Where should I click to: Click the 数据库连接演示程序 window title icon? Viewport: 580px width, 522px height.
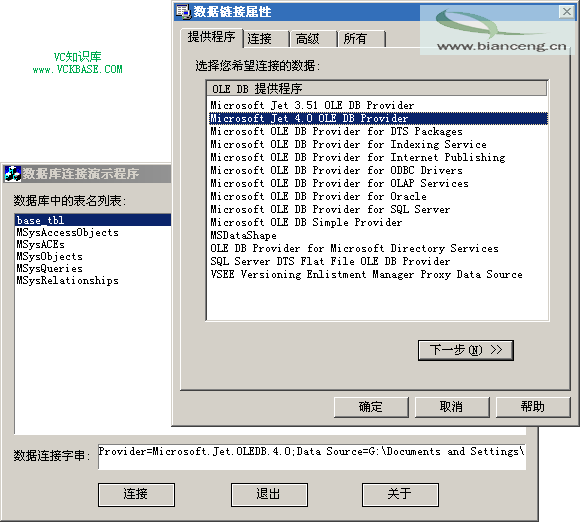(x=13, y=173)
